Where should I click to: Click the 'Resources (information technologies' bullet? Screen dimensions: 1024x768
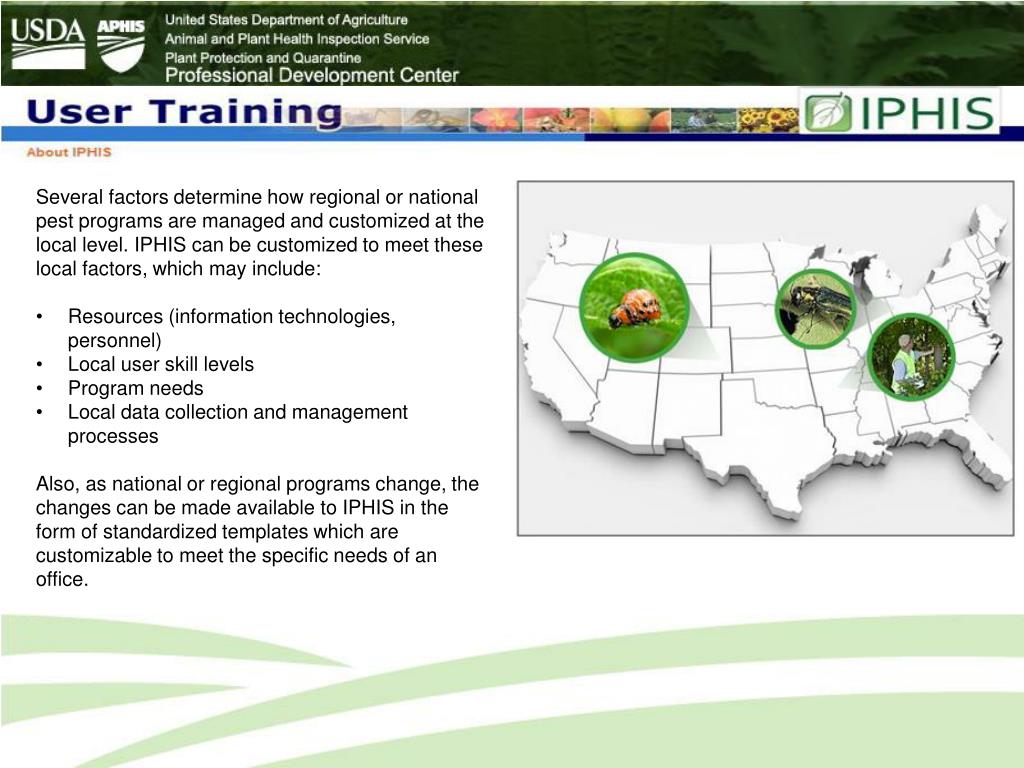tap(232, 328)
